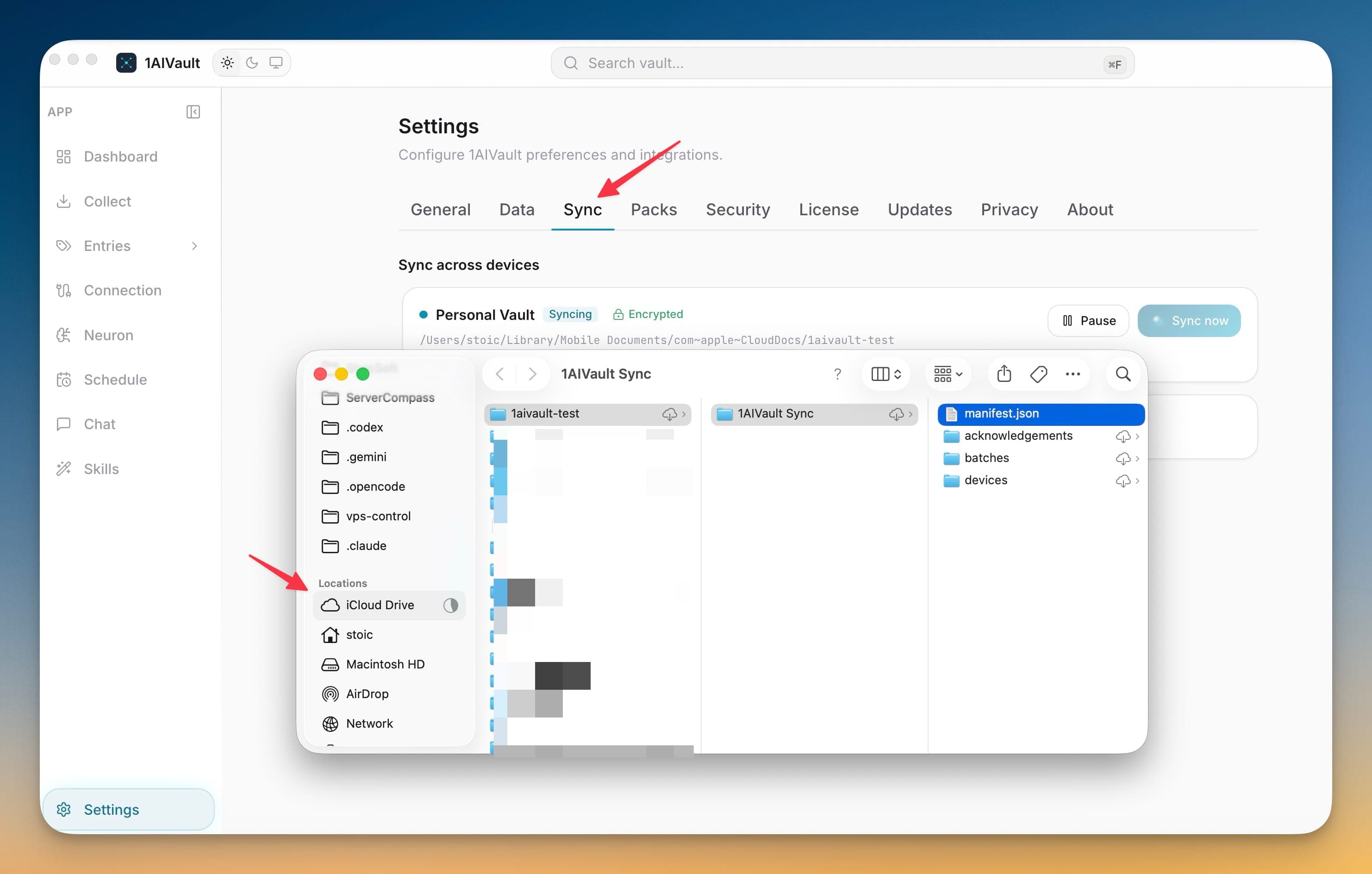Switch to Privacy settings tab

click(x=1009, y=210)
